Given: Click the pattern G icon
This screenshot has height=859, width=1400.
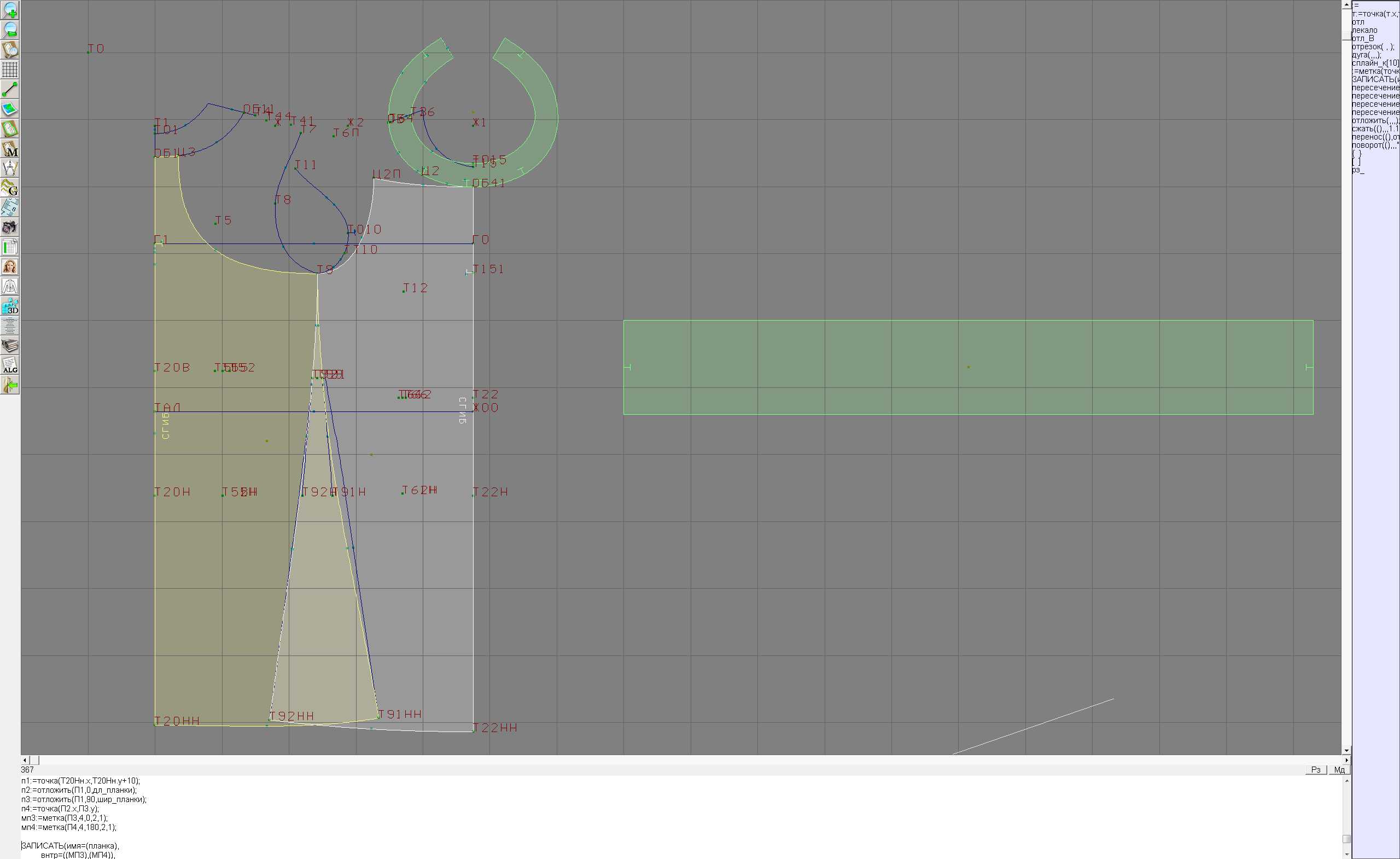Looking at the screenshot, I should [x=10, y=188].
